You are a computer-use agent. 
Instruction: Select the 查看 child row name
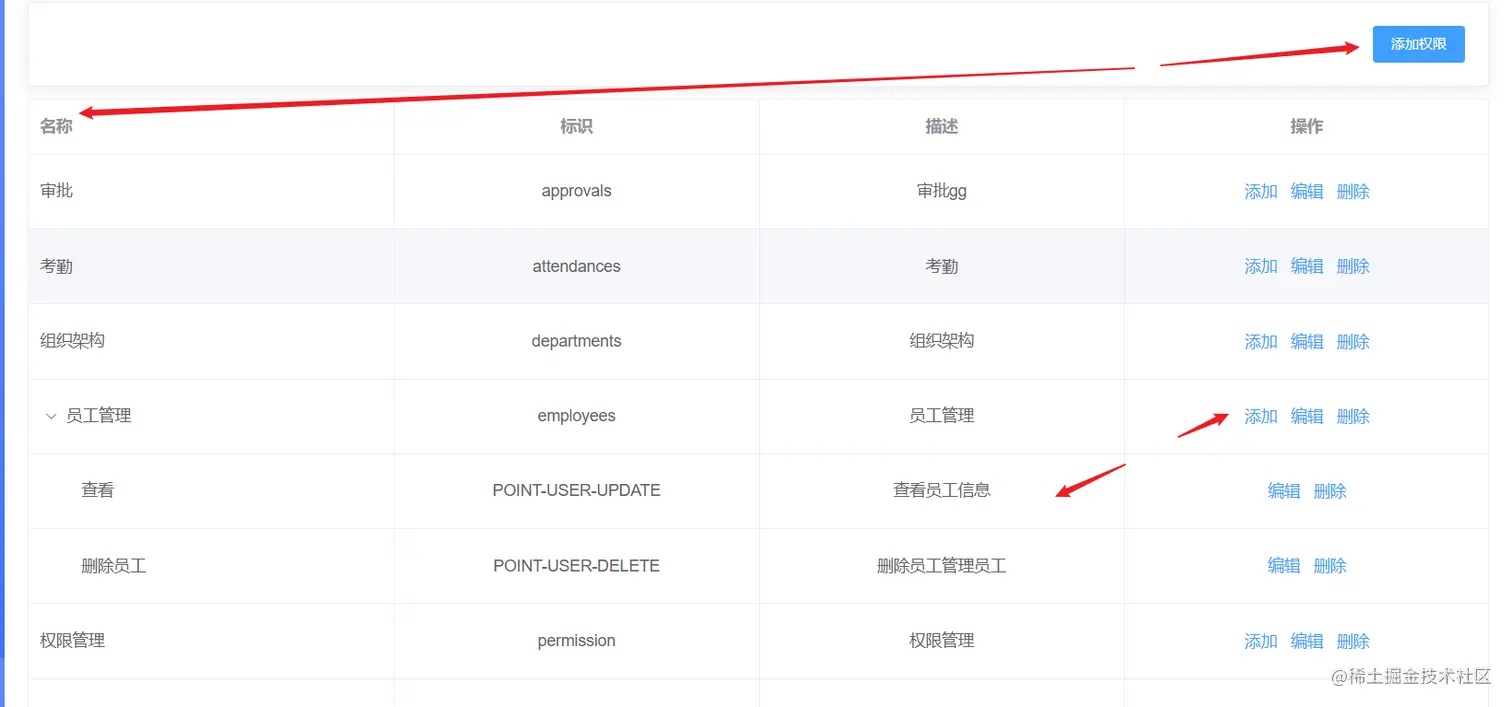pos(98,490)
